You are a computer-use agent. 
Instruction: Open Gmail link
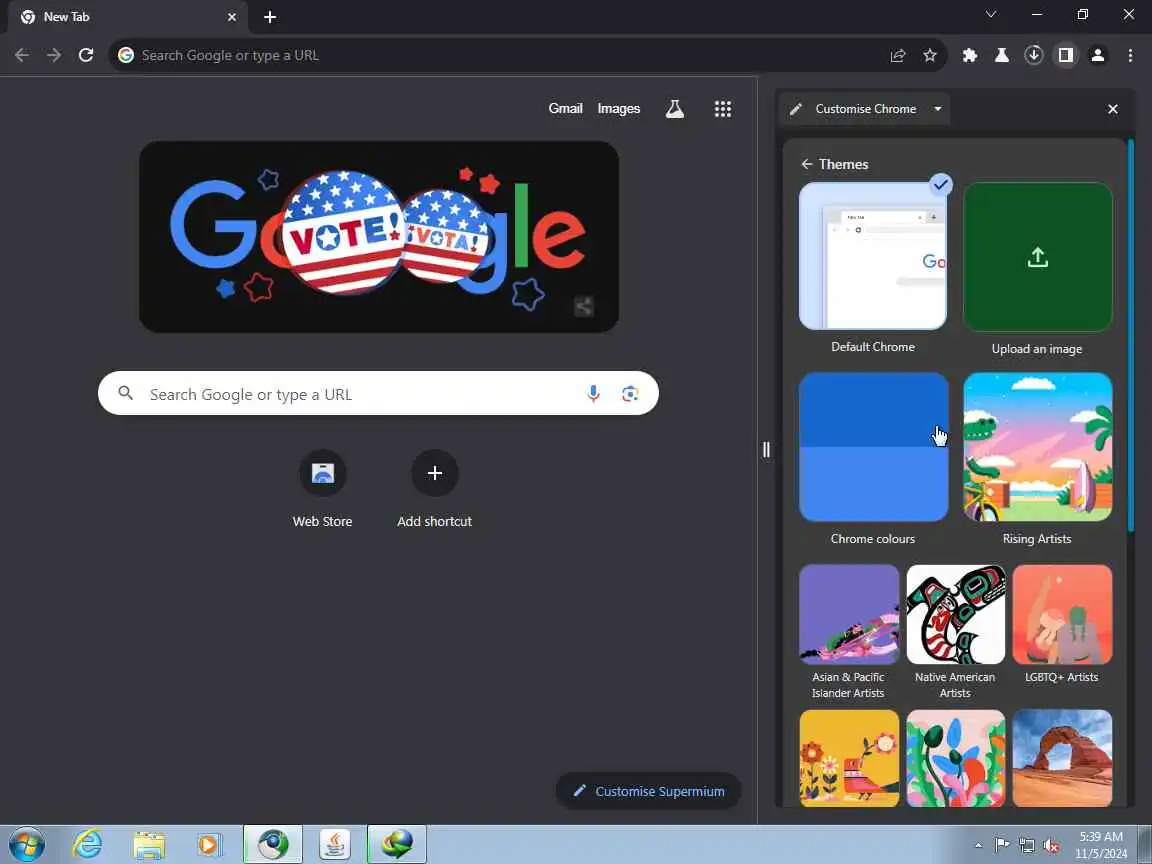click(x=565, y=109)
